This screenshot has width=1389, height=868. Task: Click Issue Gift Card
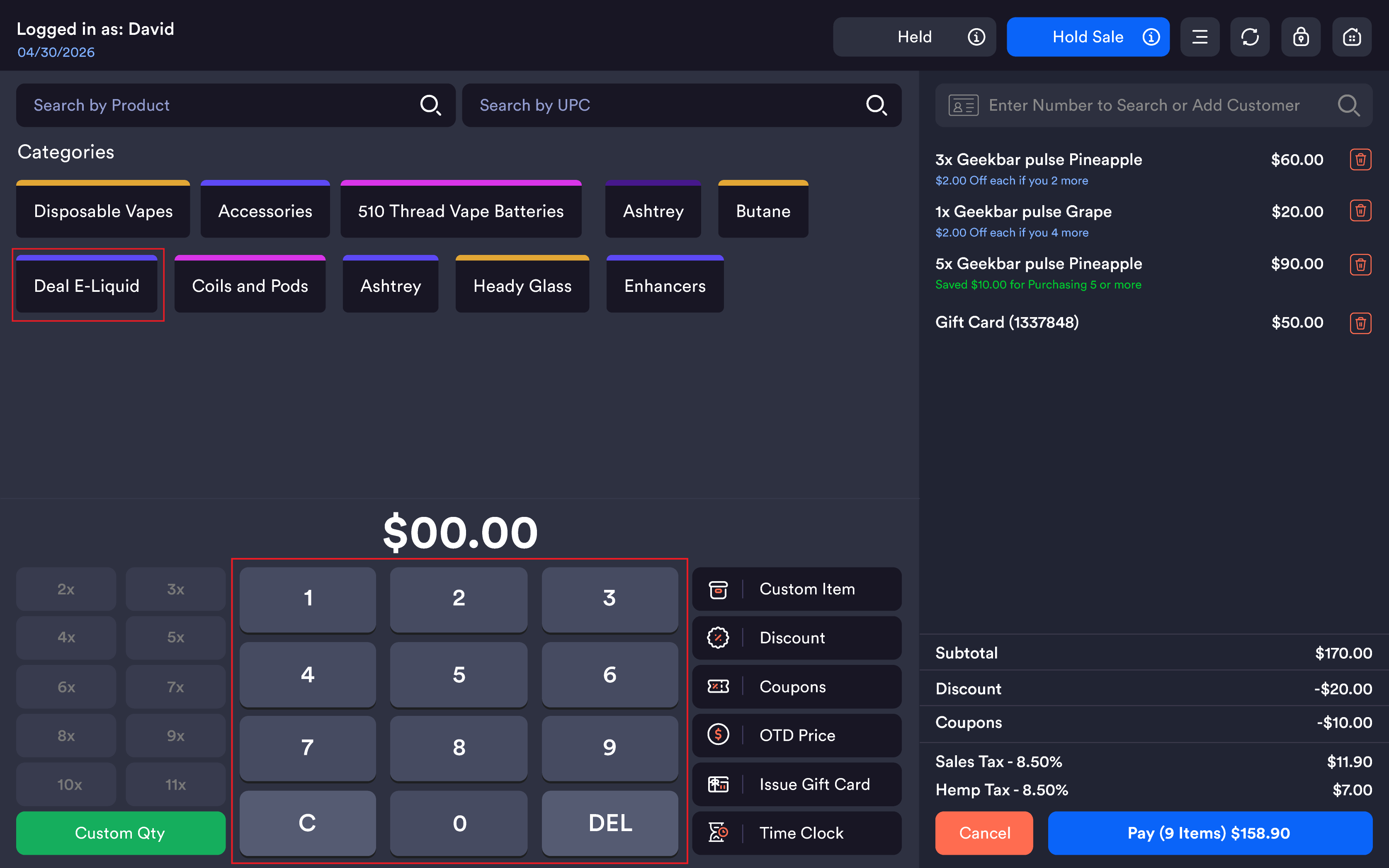click(x=796, y=784)
